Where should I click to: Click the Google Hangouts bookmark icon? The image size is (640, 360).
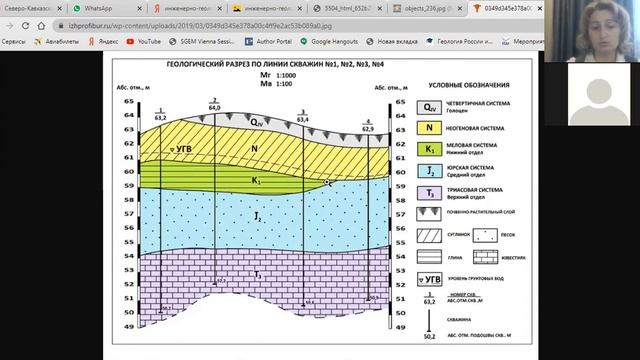coord(304,42)
